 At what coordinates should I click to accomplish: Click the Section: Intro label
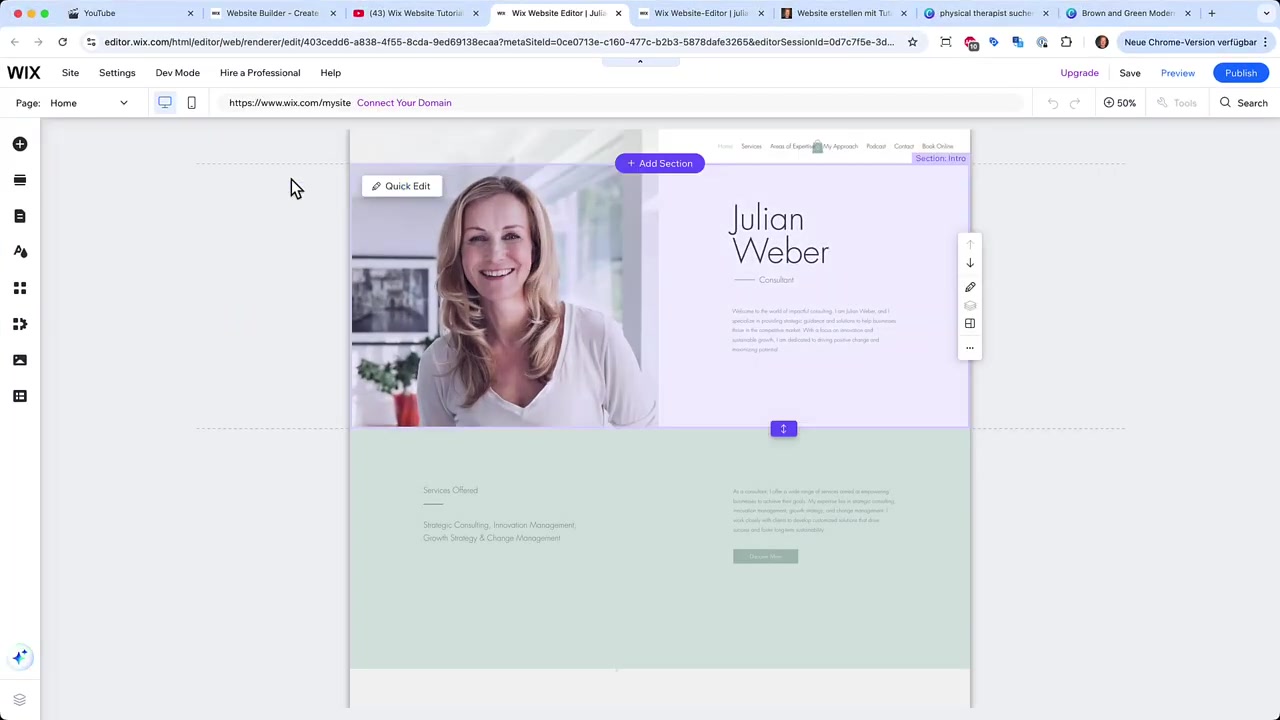click(x=940, y=158)
